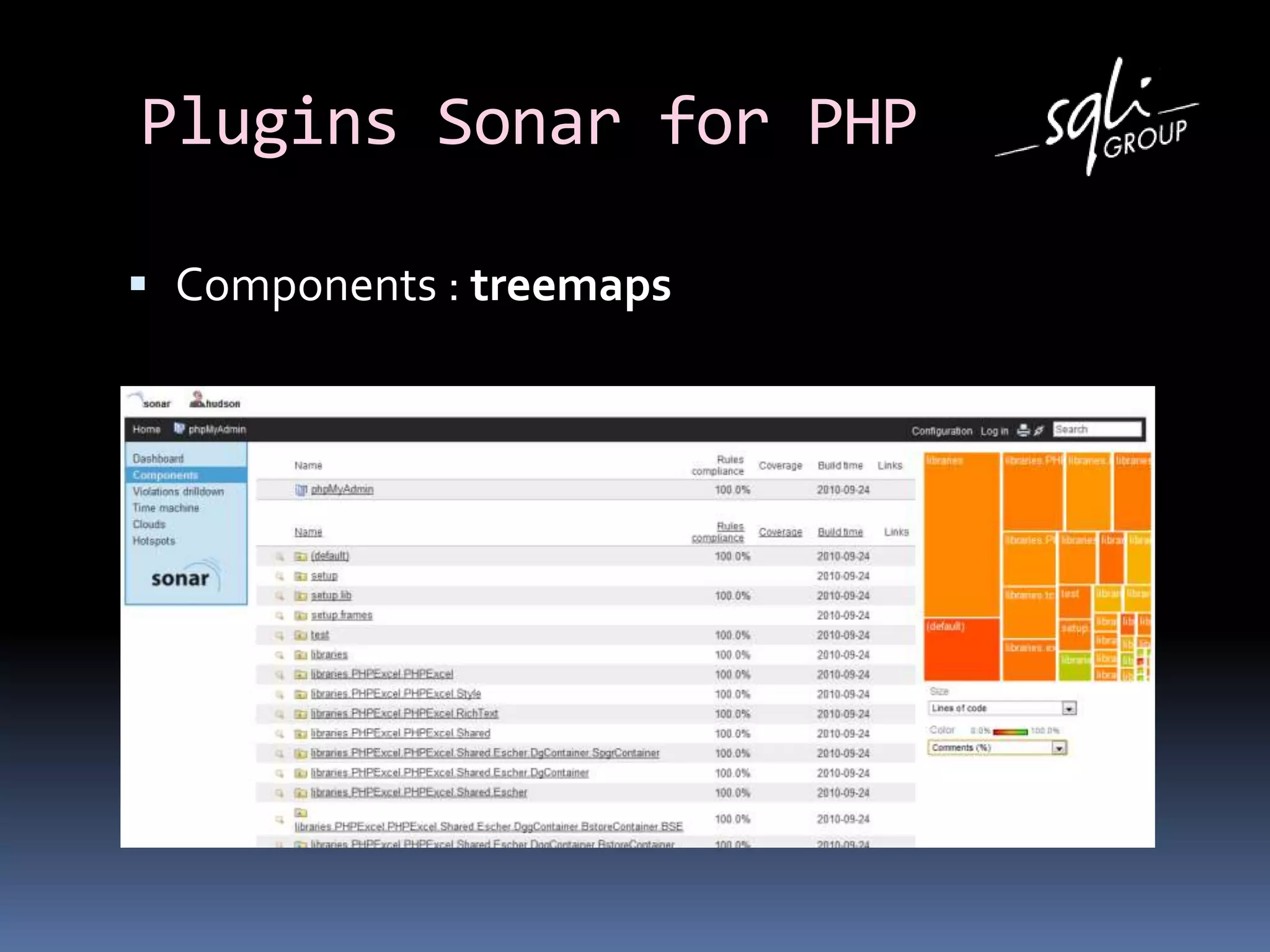Open Clouds in the sidebar
This screenshot has width=1270, height=952.
[x=149, y=524]
